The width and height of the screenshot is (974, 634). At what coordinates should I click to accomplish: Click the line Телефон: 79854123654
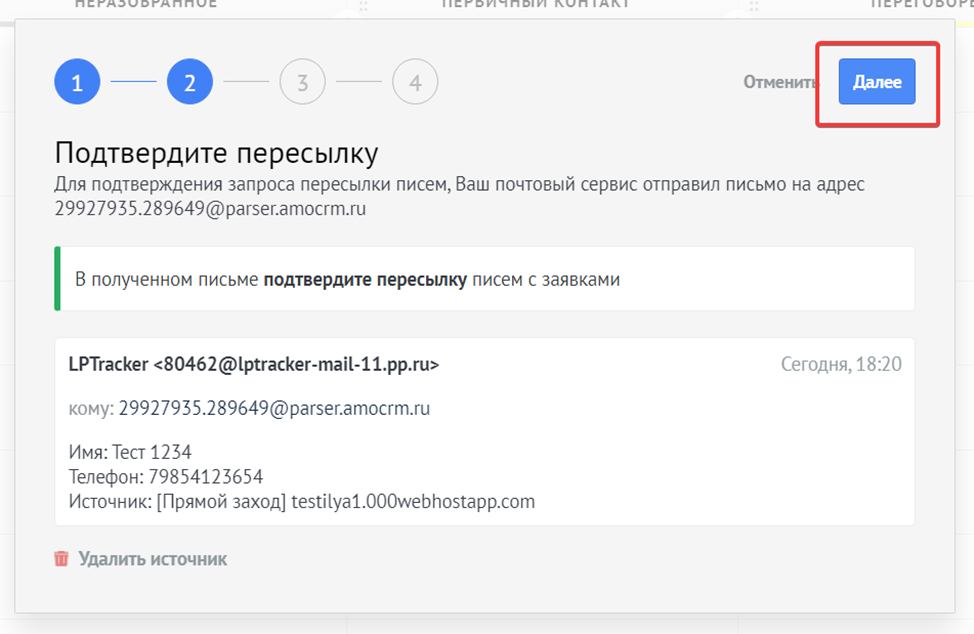pyautogui.click(x=166, y=476)
